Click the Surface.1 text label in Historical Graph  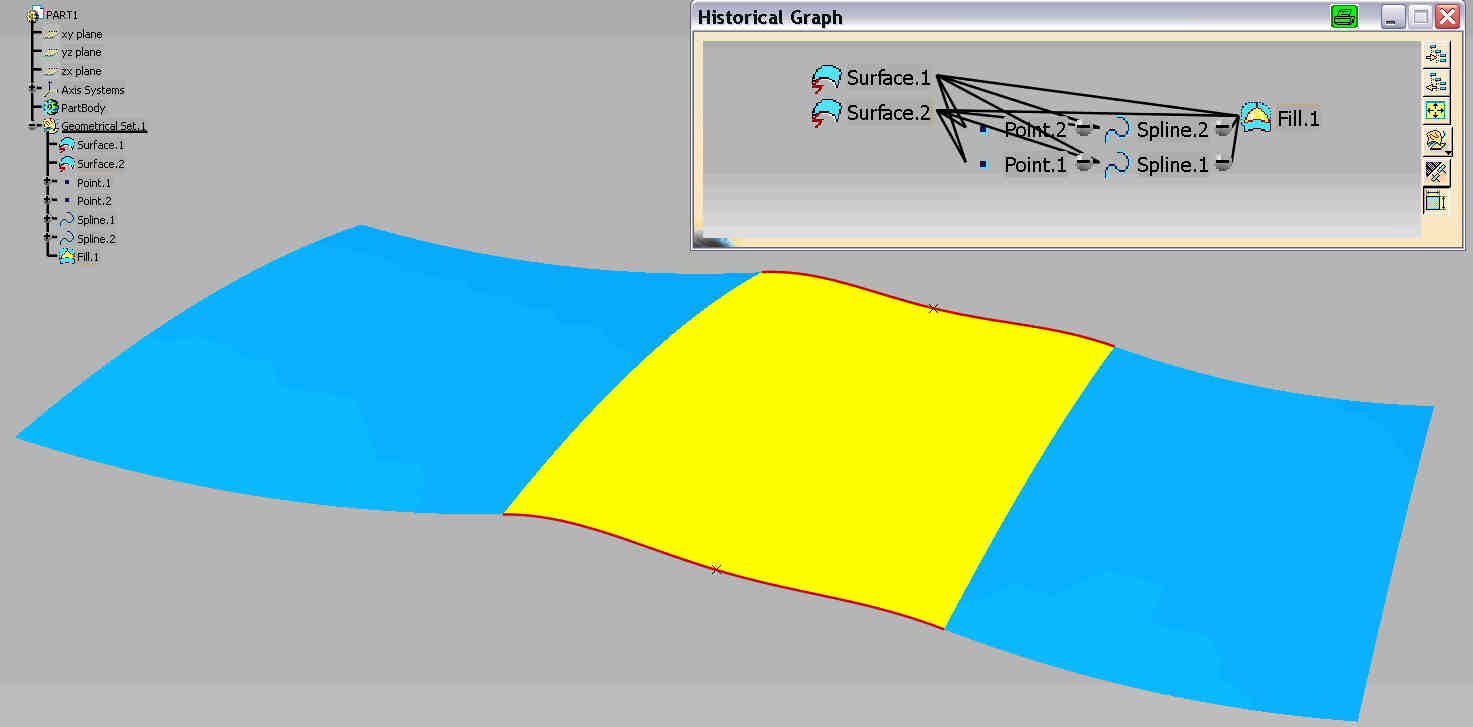(889, 78)
